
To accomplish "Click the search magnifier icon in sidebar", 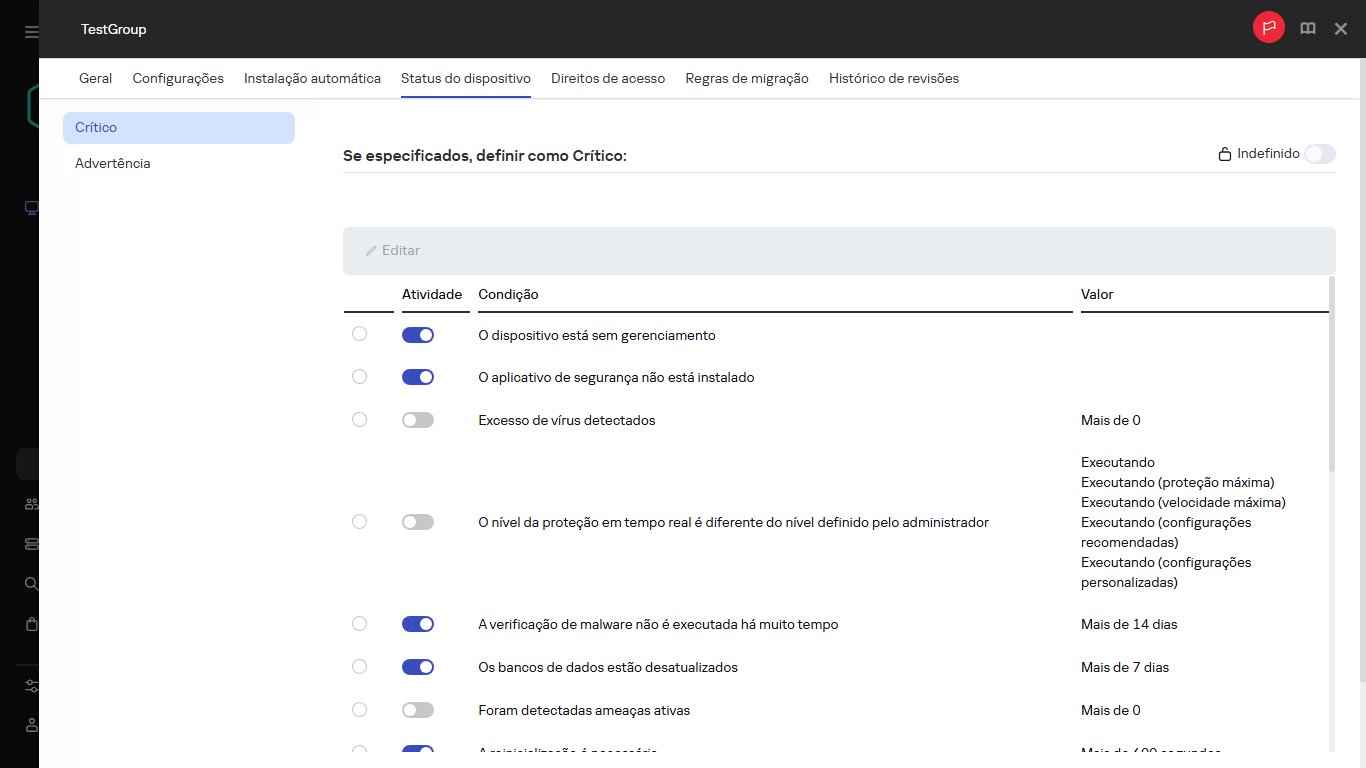I will [x=30, y=583].
